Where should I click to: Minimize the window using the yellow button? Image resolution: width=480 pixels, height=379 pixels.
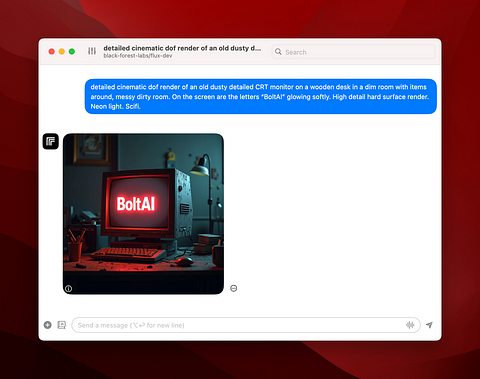pyautogui.click(x=62, y=51)
